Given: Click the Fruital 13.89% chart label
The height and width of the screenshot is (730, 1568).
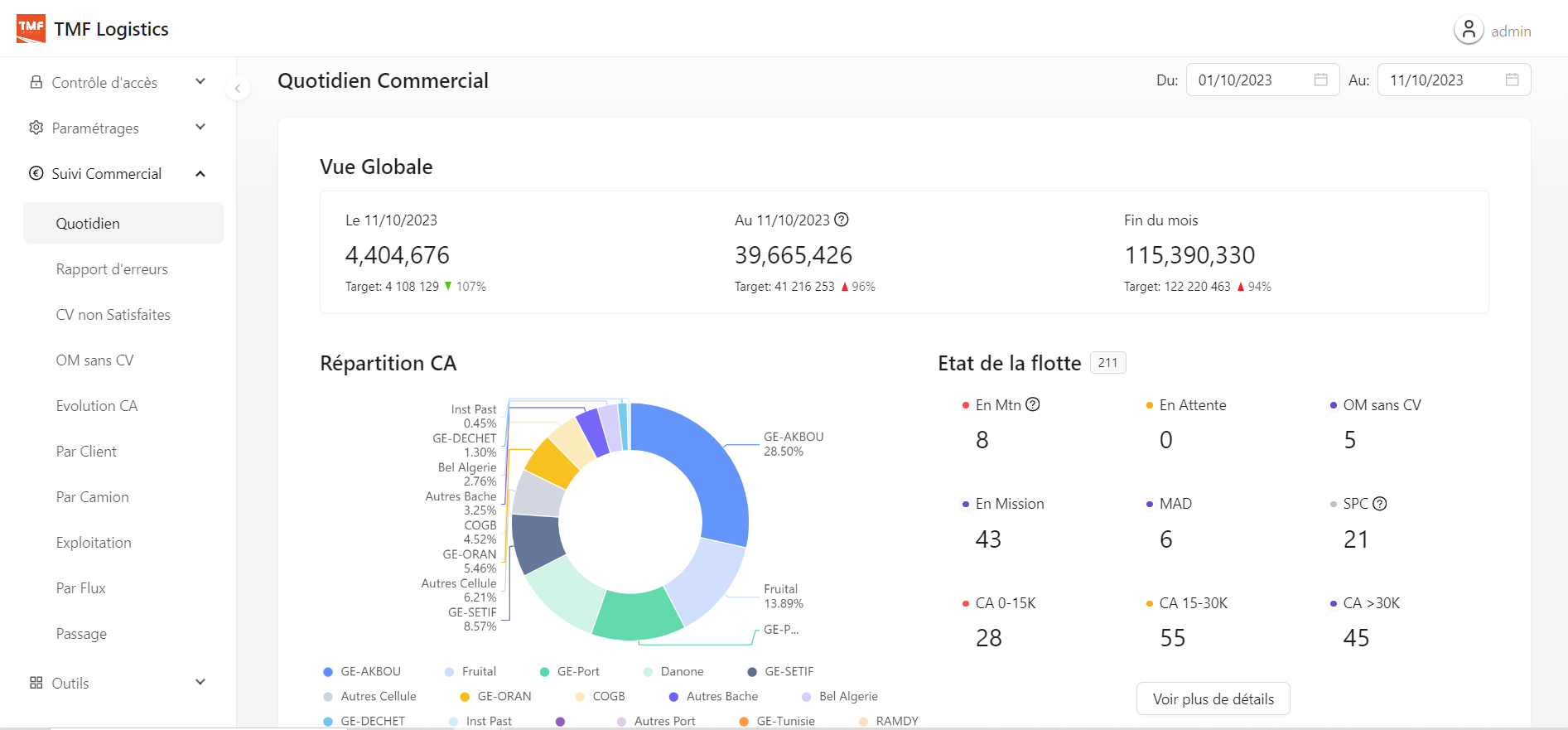Looking at the screenshot, I should coord(784,596).
